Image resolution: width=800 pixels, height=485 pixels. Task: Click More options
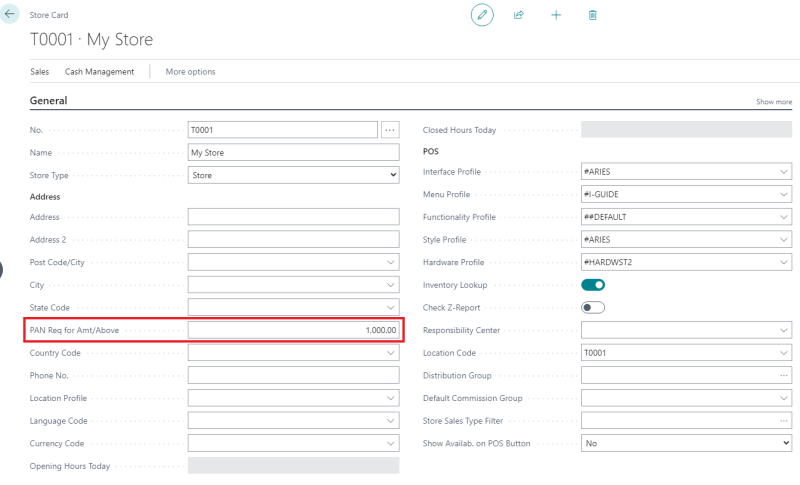190,72
